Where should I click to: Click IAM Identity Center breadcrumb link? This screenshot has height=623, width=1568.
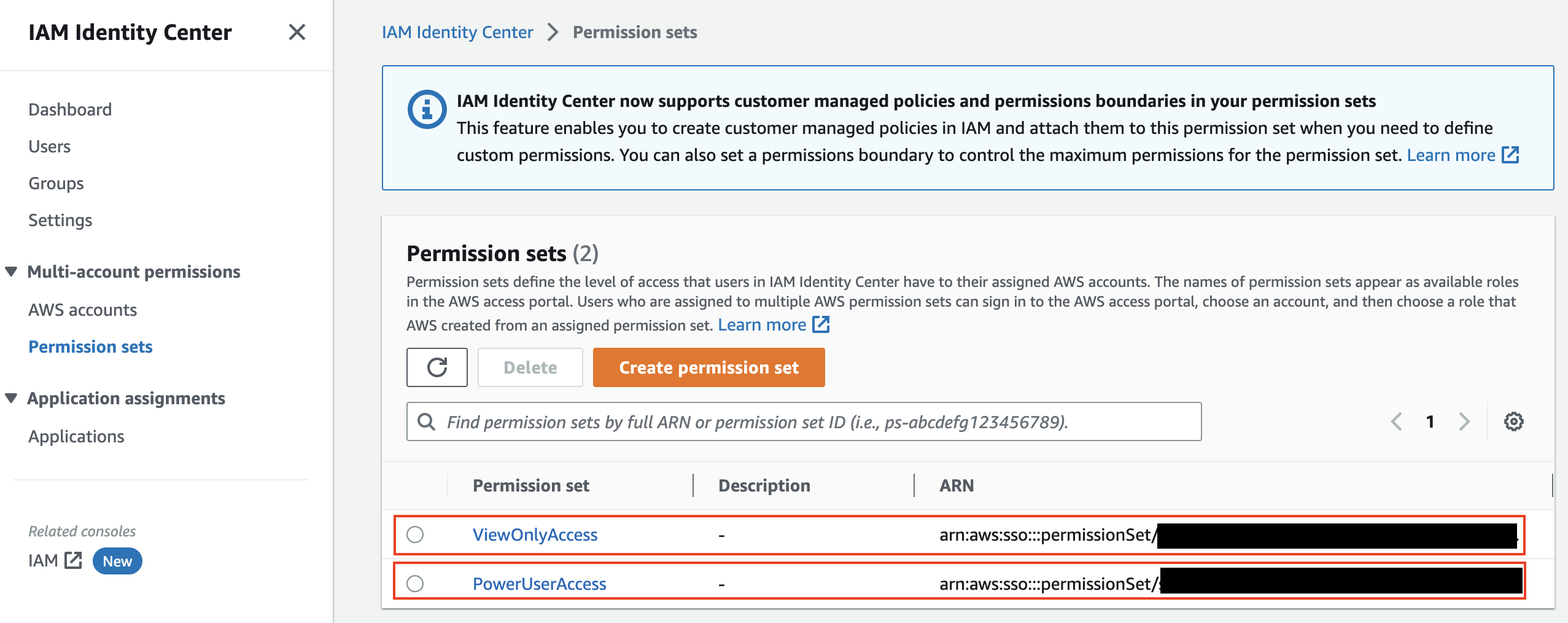click(457, 32)
